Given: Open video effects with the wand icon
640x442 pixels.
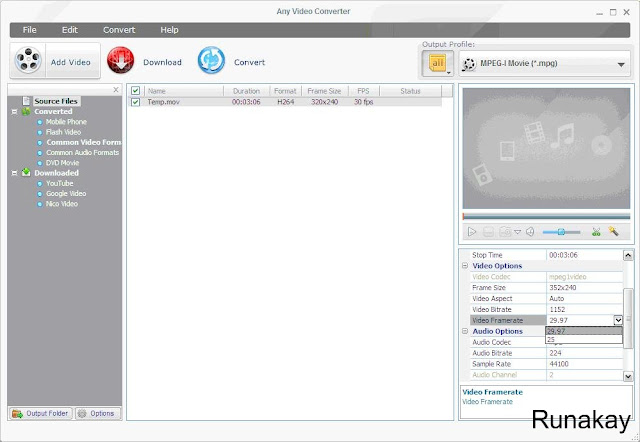Looking at the screenshot, I should coord(613,231).
